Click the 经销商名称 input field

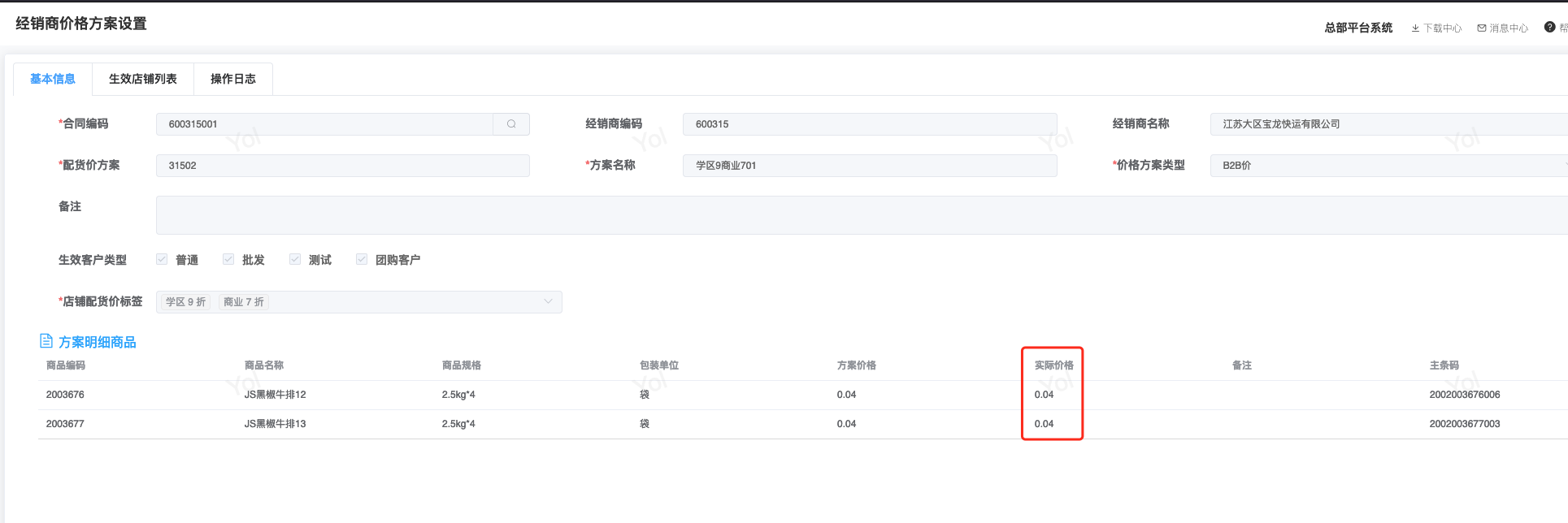tap(1389, 124)
